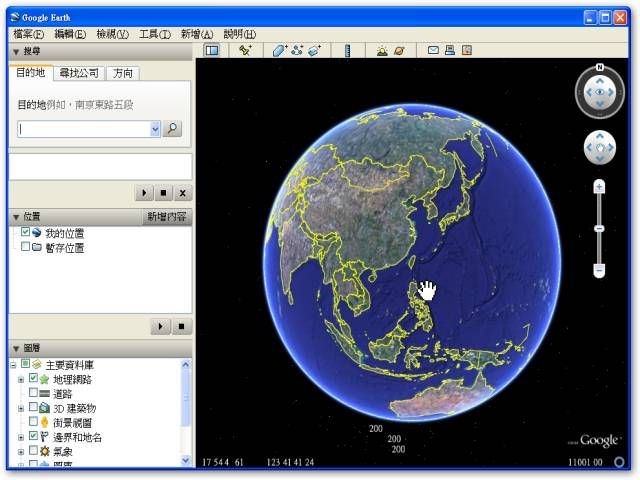Click the 新增內容 button
Screen dimensions: 640x480
[x=166, y=217]
